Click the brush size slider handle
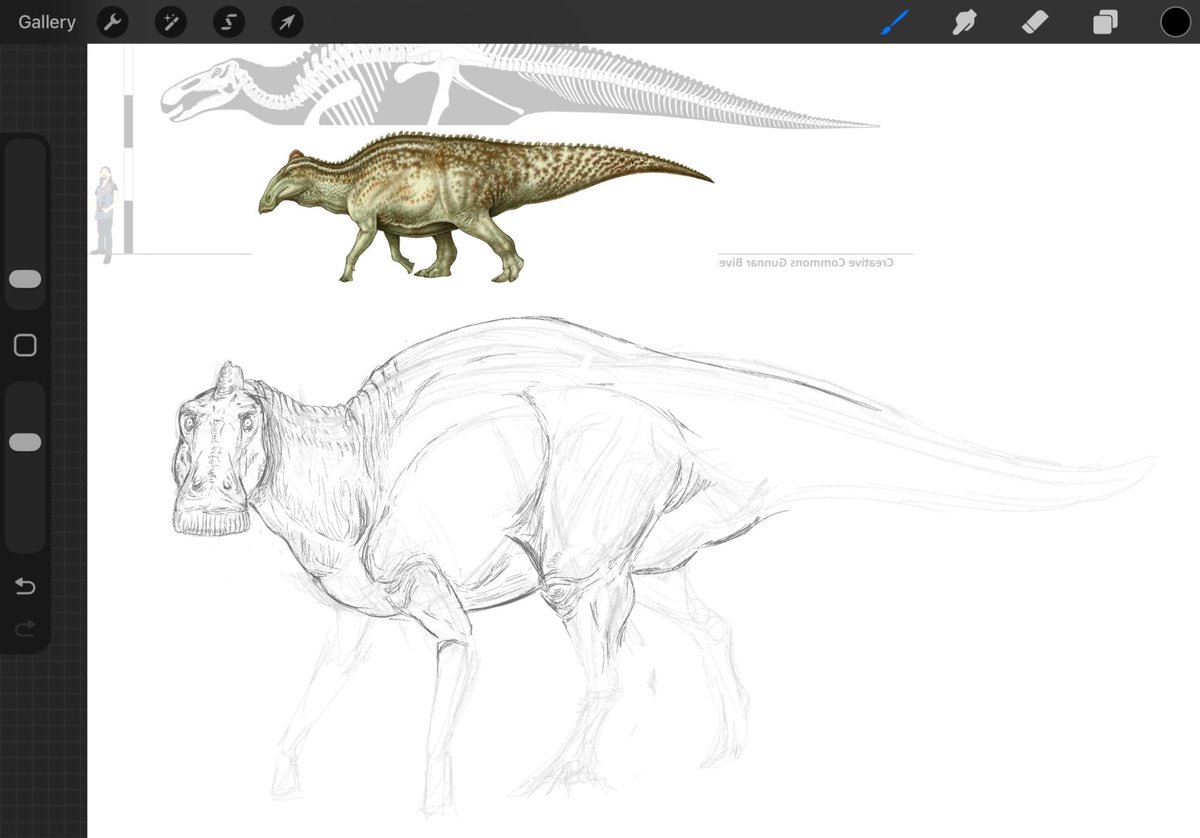This screenshot has height=838, width=1200. [x=25, y=279]
